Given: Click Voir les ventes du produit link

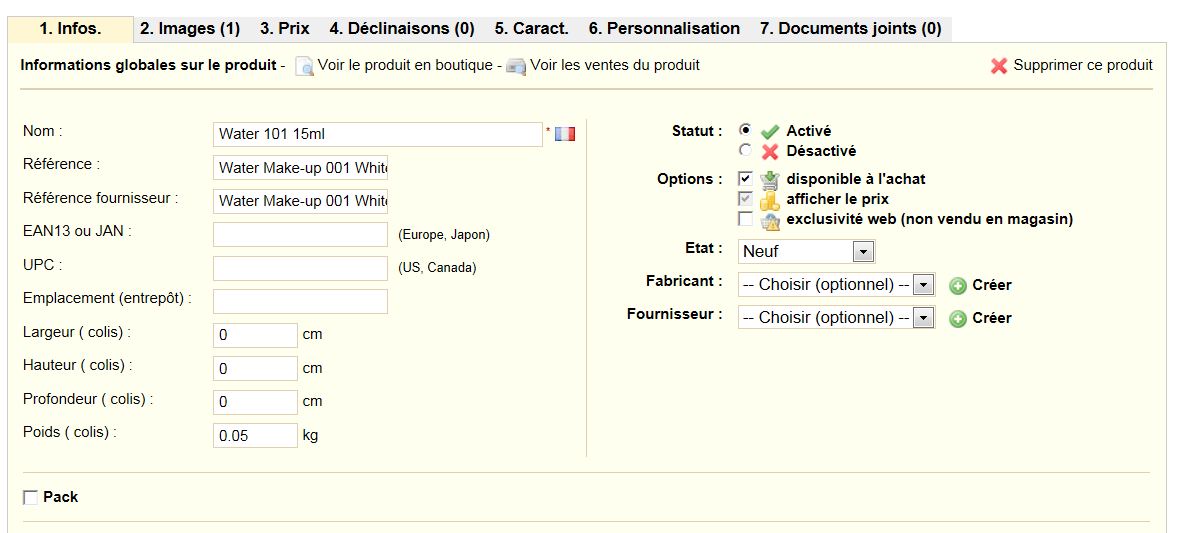Looking at the screenshot, I should (615, 65).
